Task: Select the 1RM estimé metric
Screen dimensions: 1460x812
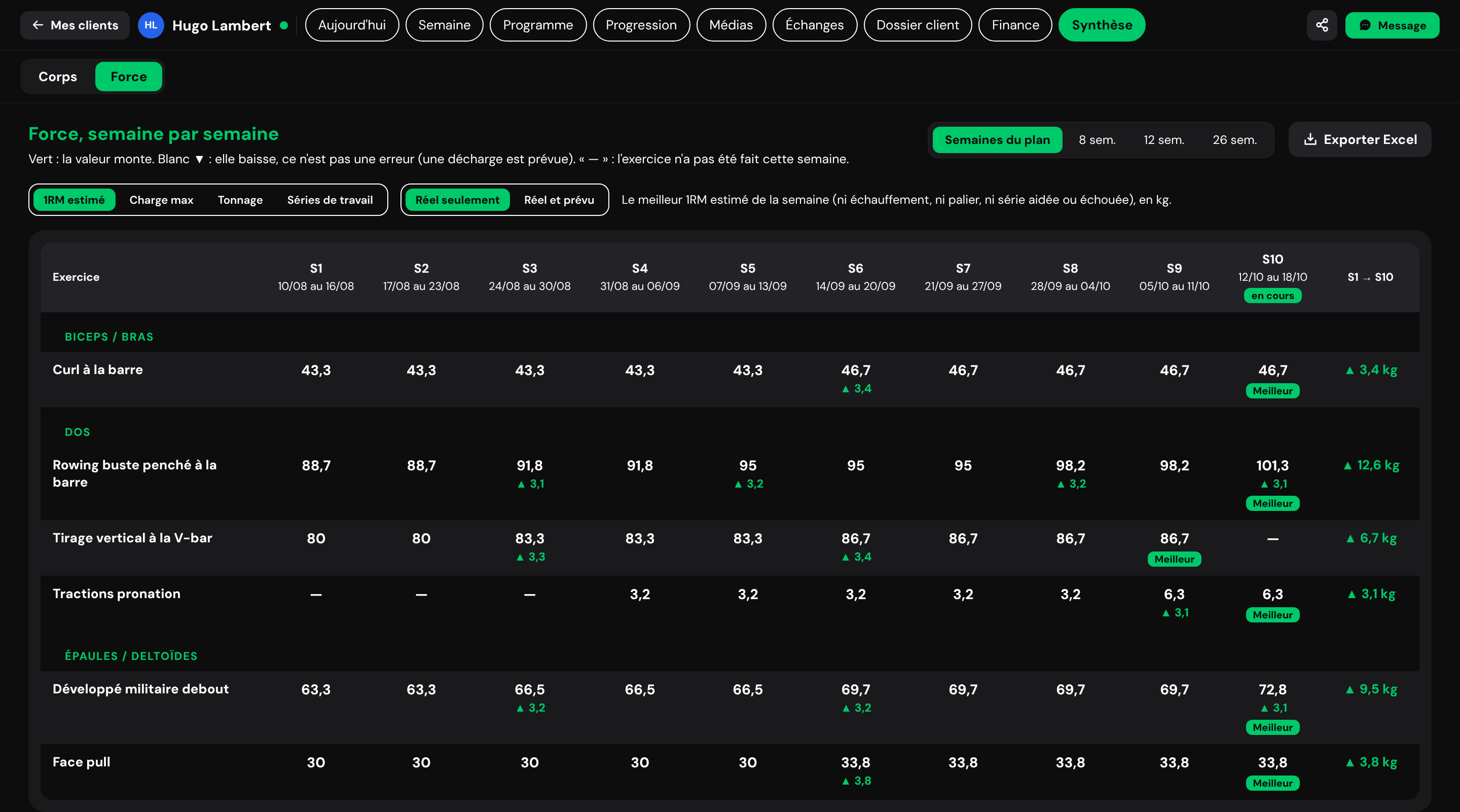Action: (x=74, y=200)
